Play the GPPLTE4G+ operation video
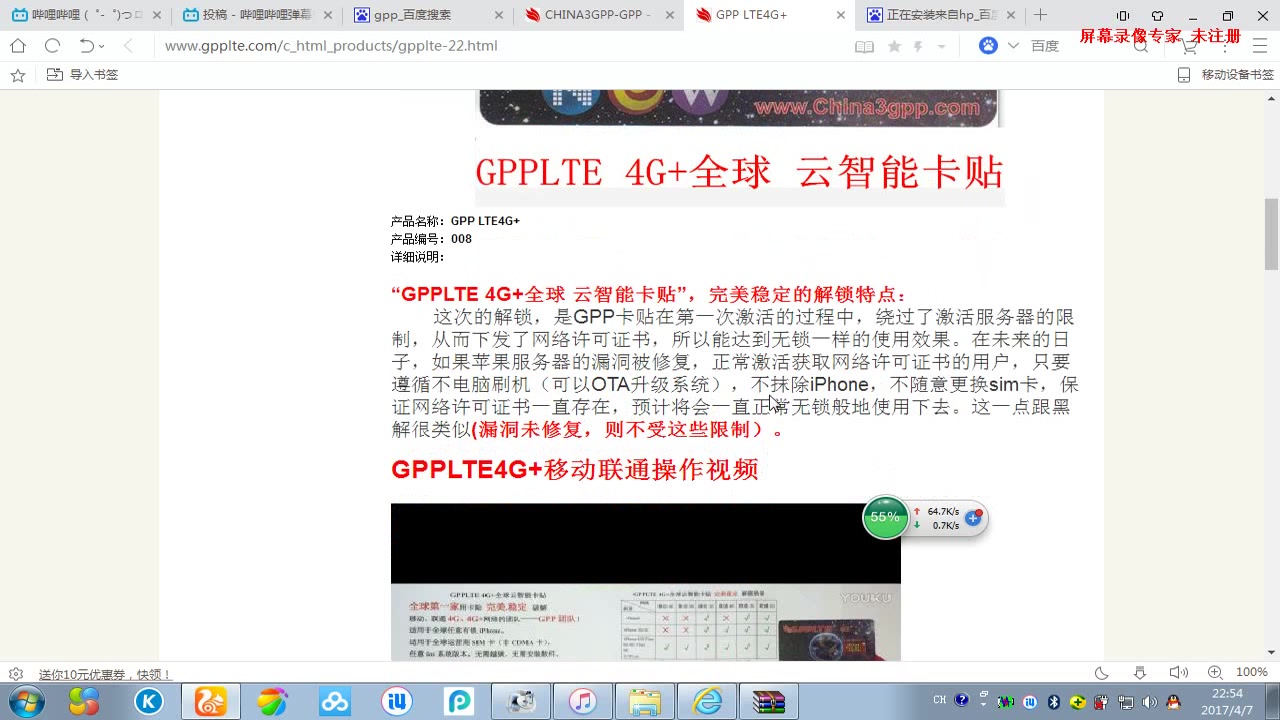The width and height of the screenshot is (1280, 720). [645, 581]
